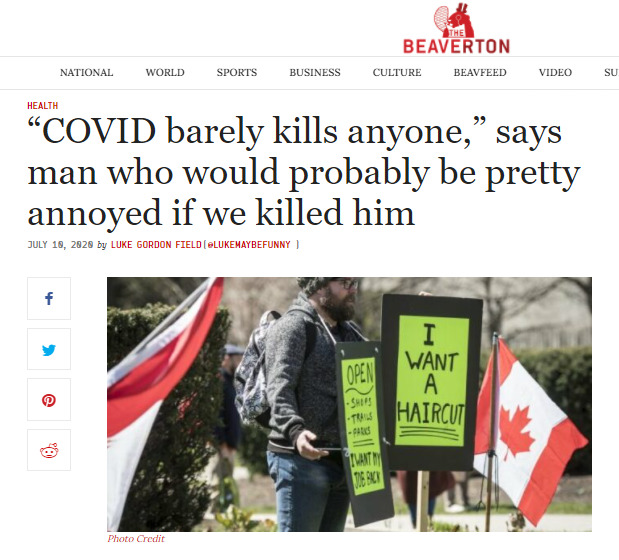619x560 pixels.
Task: Open the Business section
Action: coord(315,73)
